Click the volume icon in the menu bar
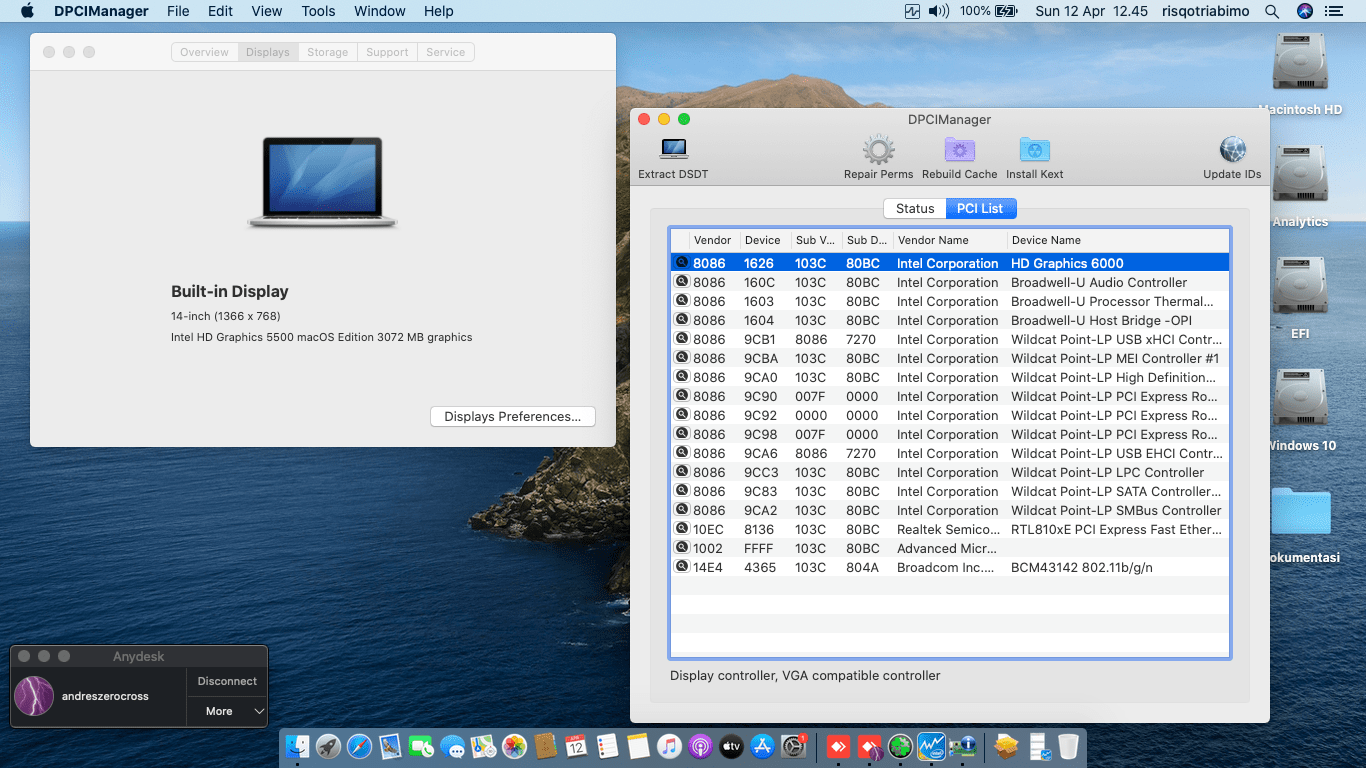The height and width of the screenshot is (768, 1366). coord(939,11)
